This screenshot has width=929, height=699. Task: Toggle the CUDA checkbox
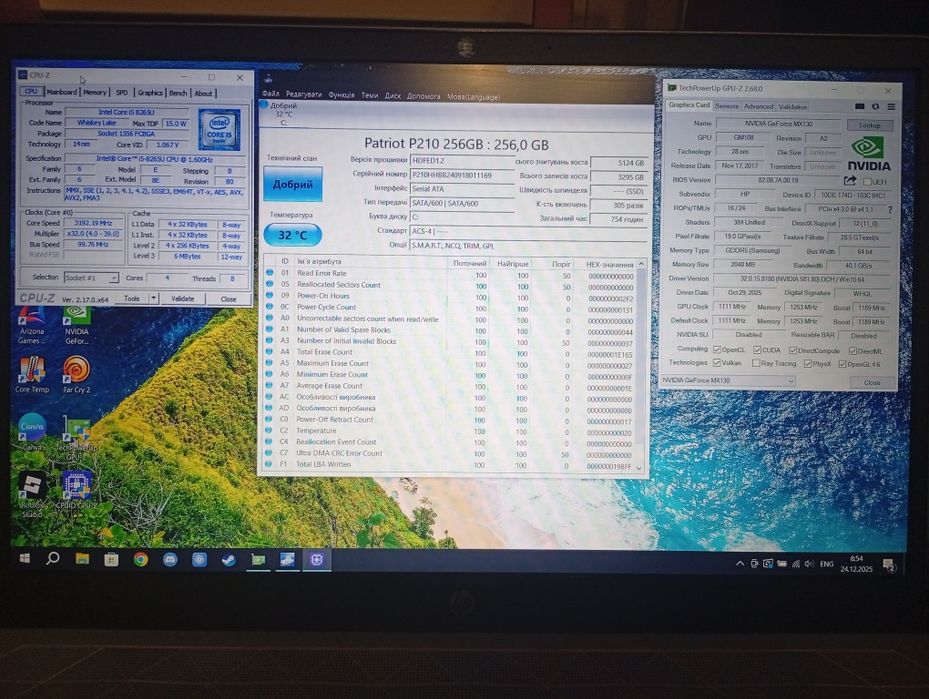(757, 350)
